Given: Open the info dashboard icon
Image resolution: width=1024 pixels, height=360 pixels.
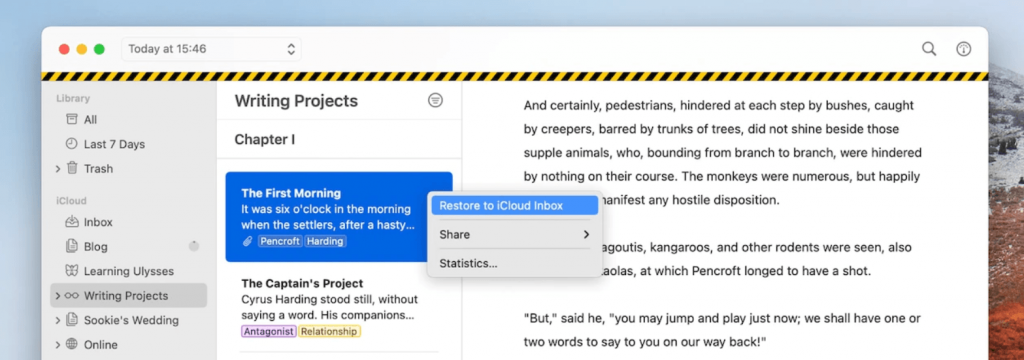Looking at the screenshot, I should click(x=963, y=49).
